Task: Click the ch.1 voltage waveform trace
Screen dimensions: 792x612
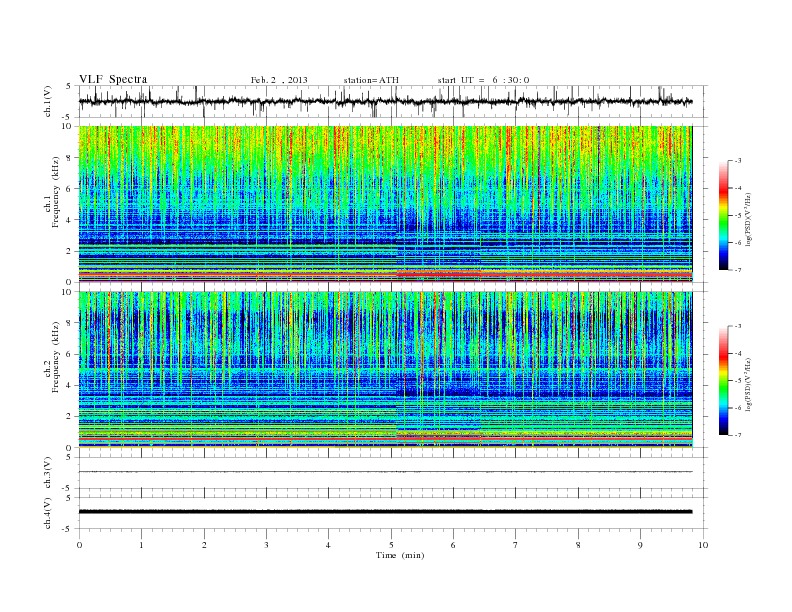Action: tap(385, 101)
